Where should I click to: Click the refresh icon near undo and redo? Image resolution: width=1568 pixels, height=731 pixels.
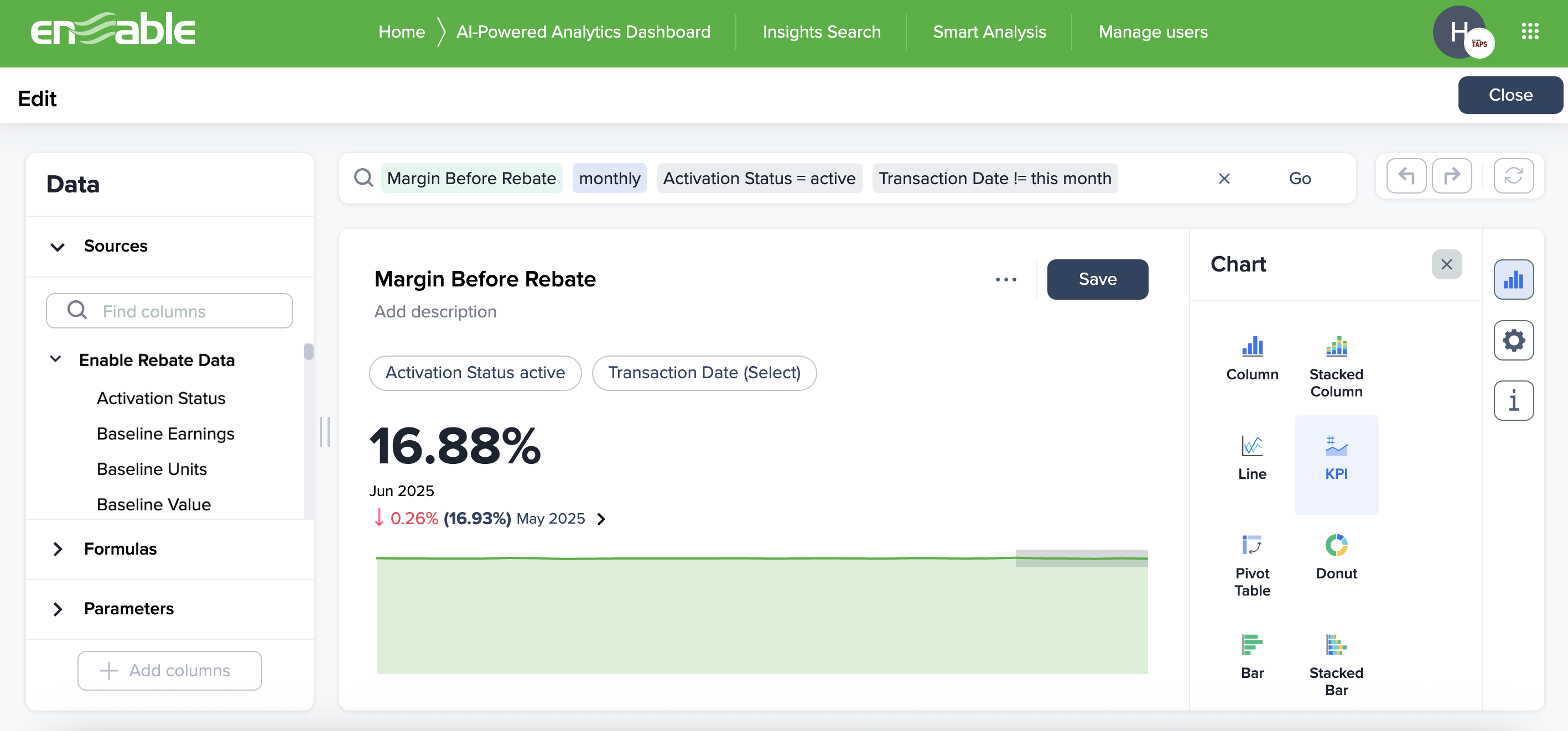(x=1514, y=176)
